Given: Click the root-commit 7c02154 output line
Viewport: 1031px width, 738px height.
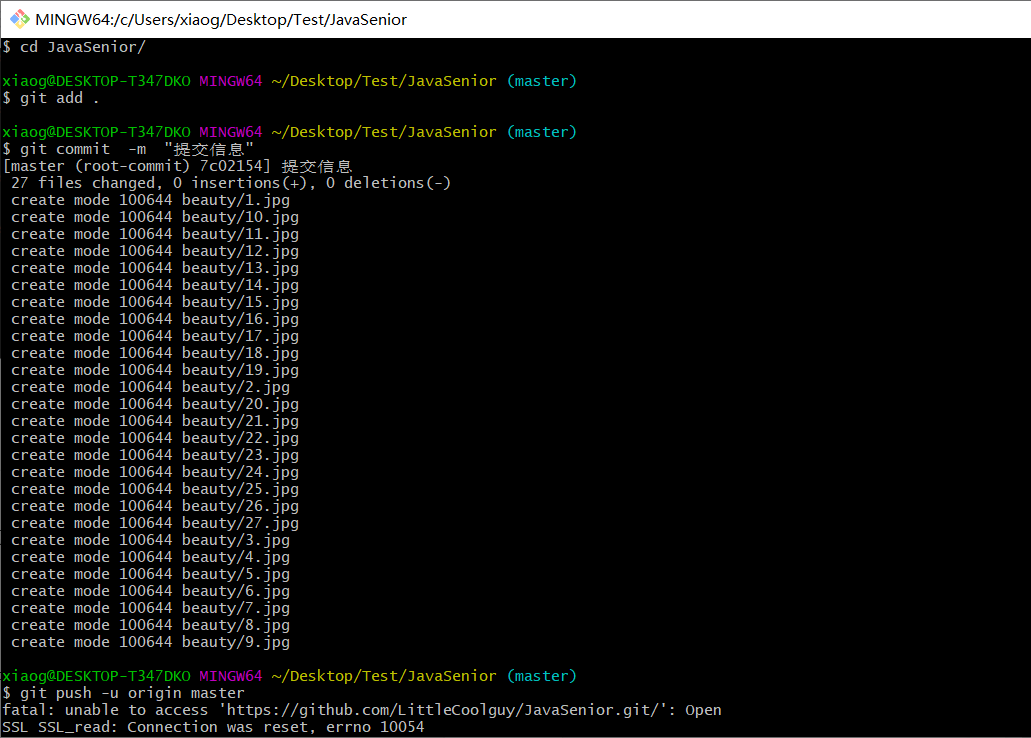Looking at the screenshot, I should pyautogui.click(x=178, y=166).
